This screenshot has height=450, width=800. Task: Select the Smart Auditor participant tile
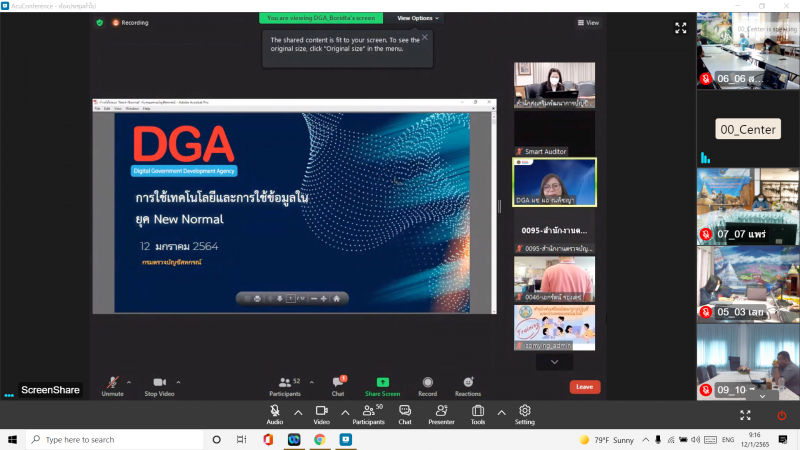pyautogui.click(x=554, y=133)
